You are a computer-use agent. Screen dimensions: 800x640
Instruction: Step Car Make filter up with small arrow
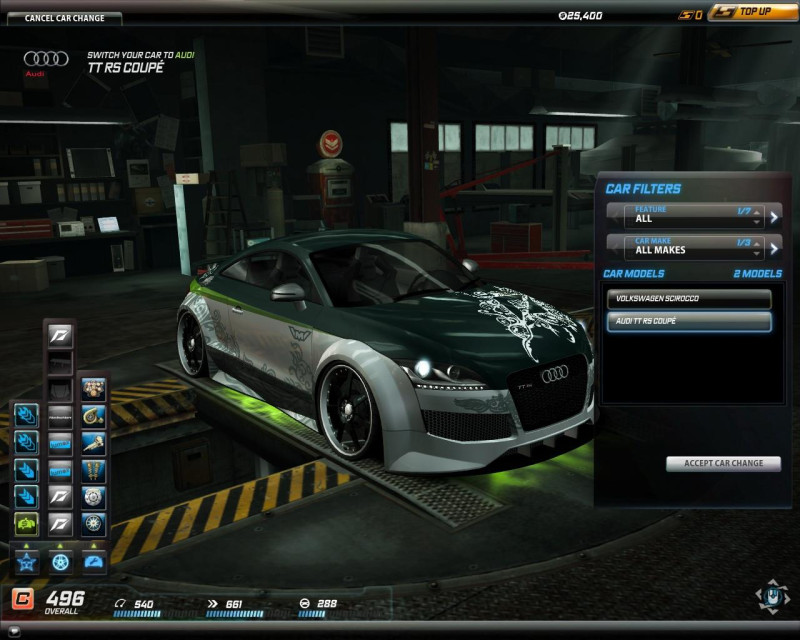tap(757, 244)
